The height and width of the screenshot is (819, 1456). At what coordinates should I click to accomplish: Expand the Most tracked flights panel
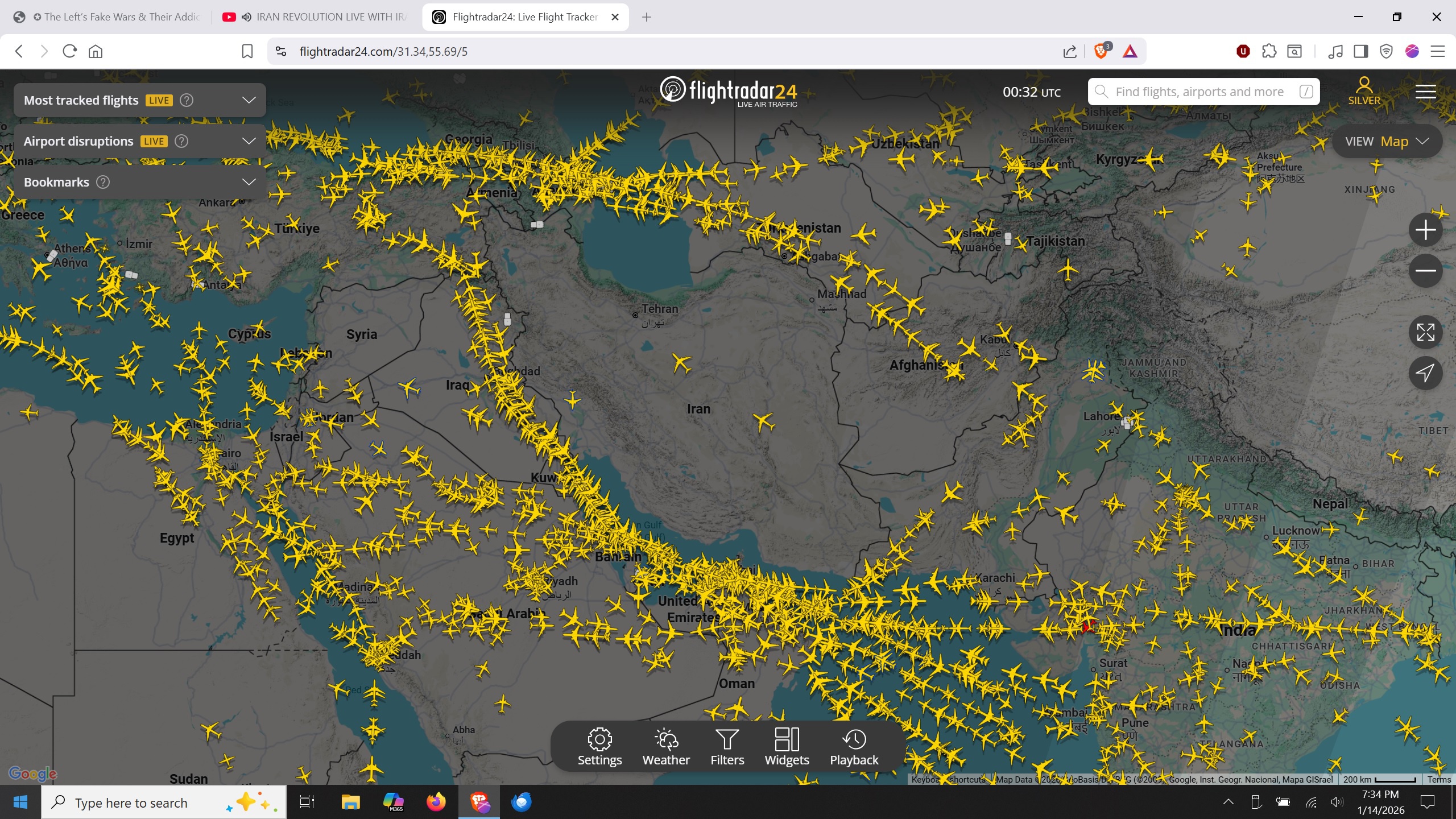(x=249, y=100)
